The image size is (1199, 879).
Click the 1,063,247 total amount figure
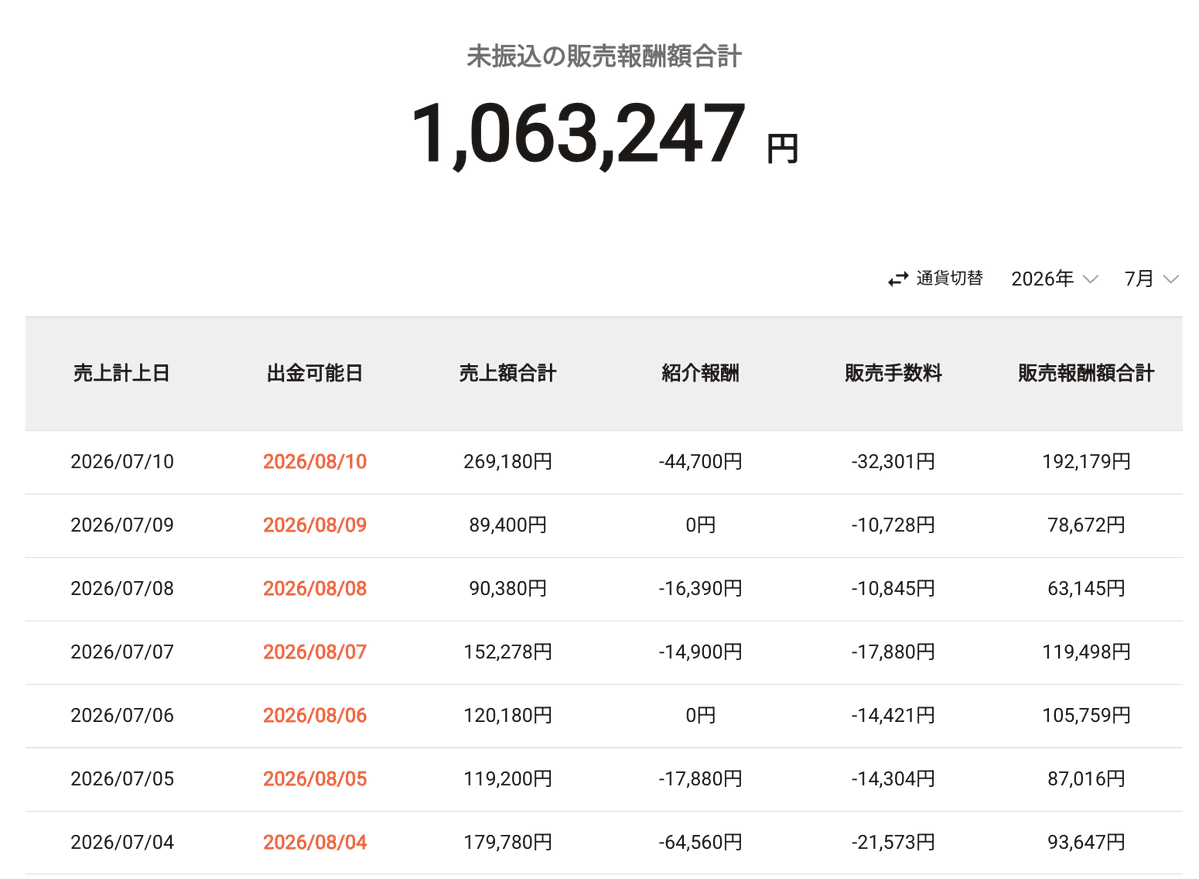click(x=578, y=135)
